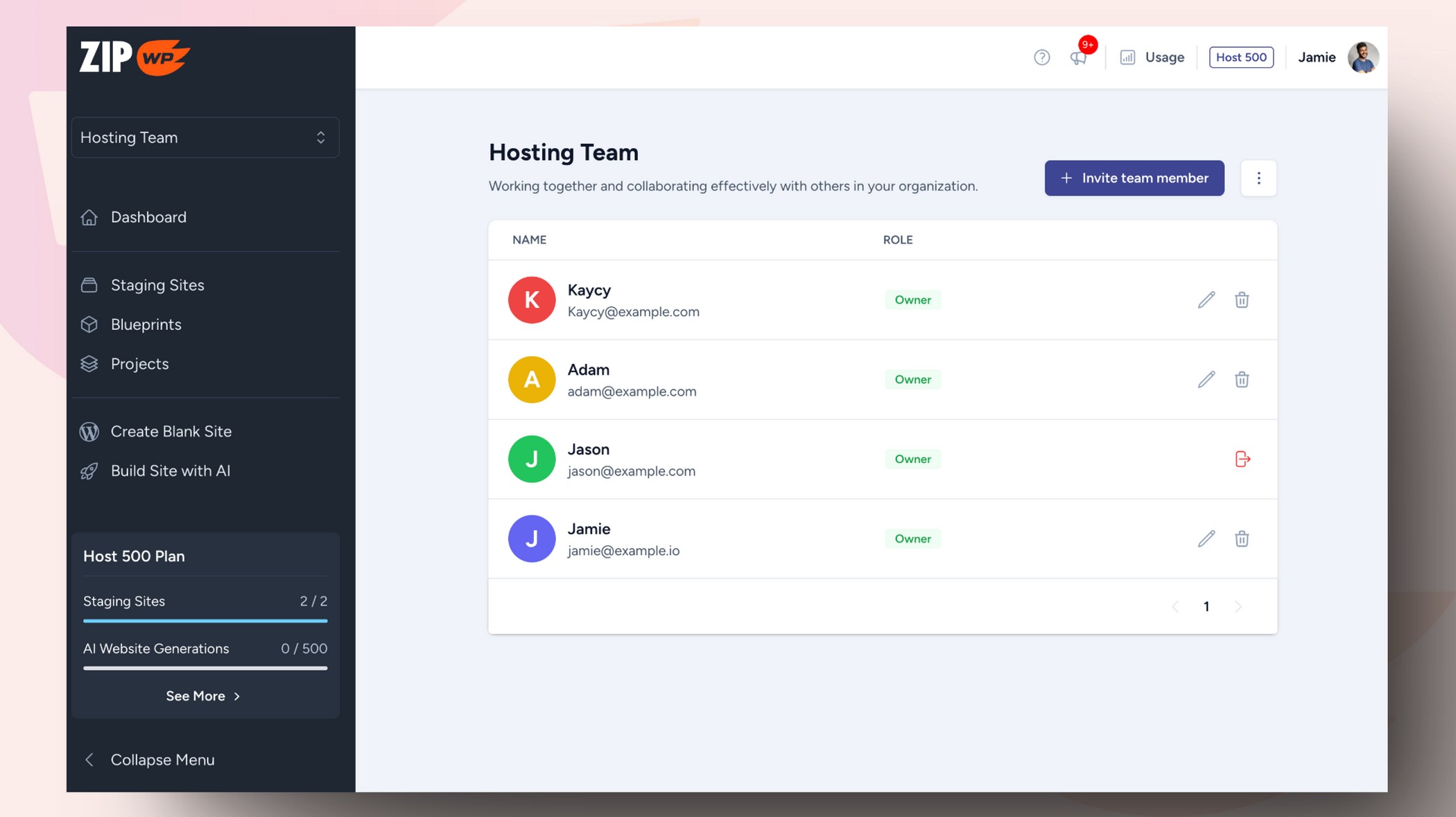1456x817 pixels.
Task: Open the Projects section
Action: pos(139,363)
